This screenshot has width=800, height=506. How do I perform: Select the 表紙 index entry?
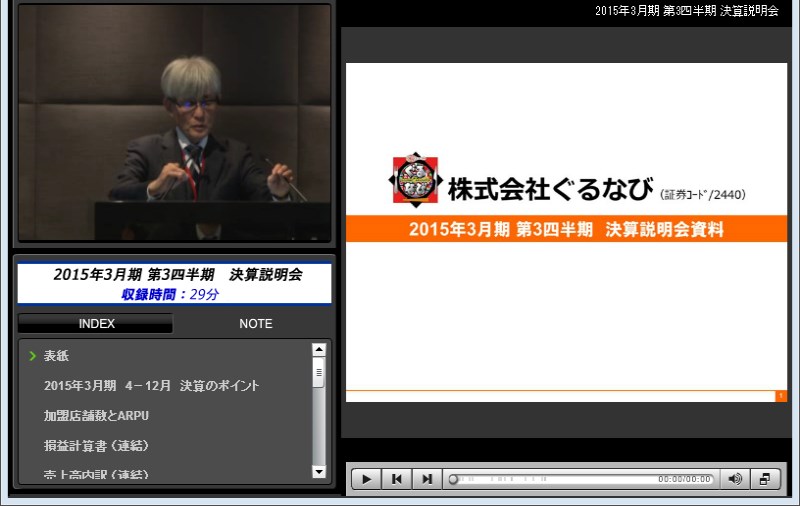(x=56, y=356)
